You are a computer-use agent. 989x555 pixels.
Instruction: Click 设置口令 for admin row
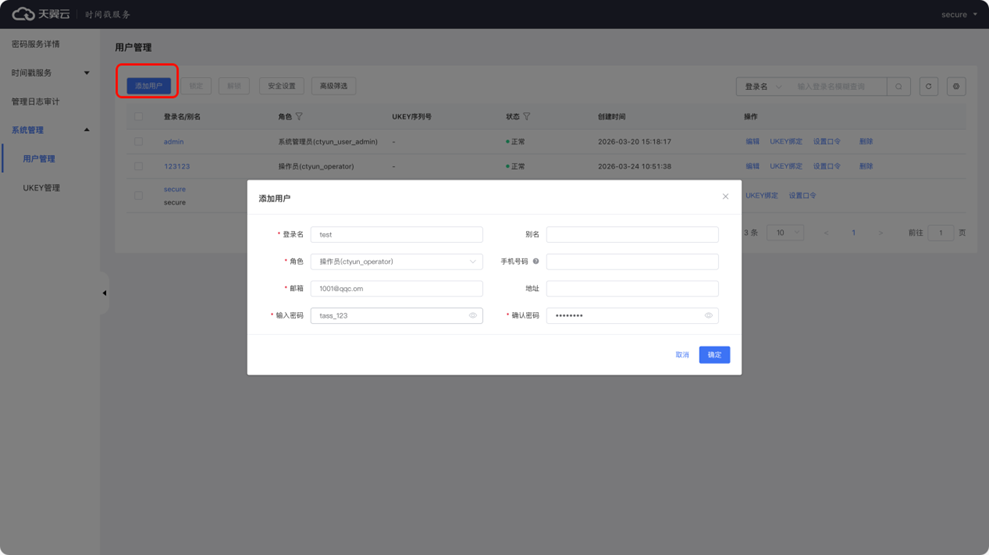(x=827, y=142)
